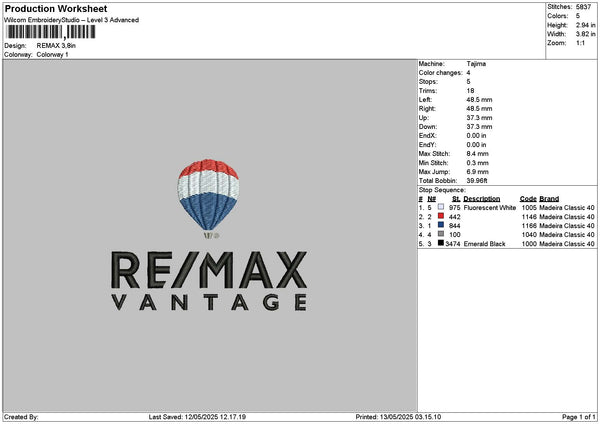Click the Brand column header
The width and height of the screenshot is (600, 424).
[x=549, y=199]
